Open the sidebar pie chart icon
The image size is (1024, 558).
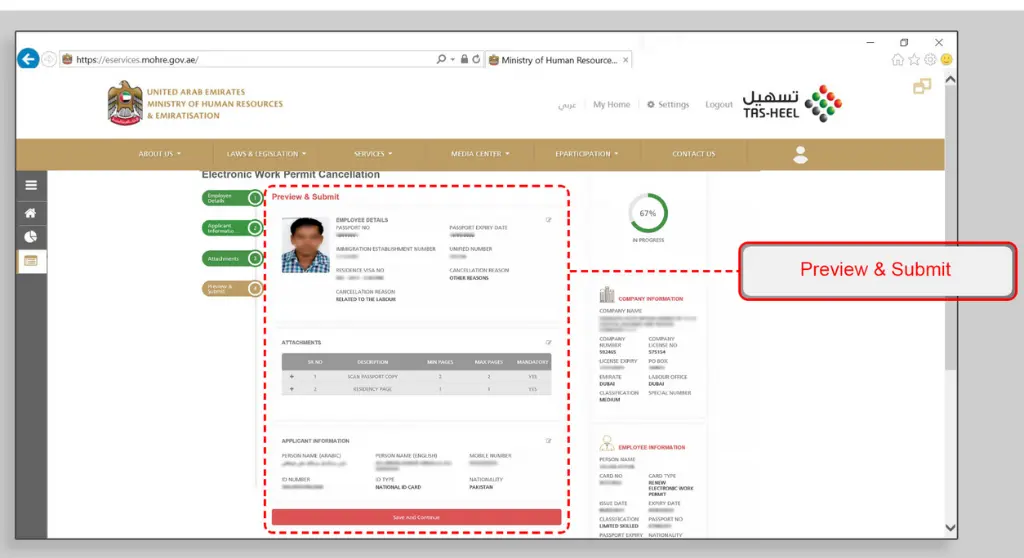tap(31, 237)
